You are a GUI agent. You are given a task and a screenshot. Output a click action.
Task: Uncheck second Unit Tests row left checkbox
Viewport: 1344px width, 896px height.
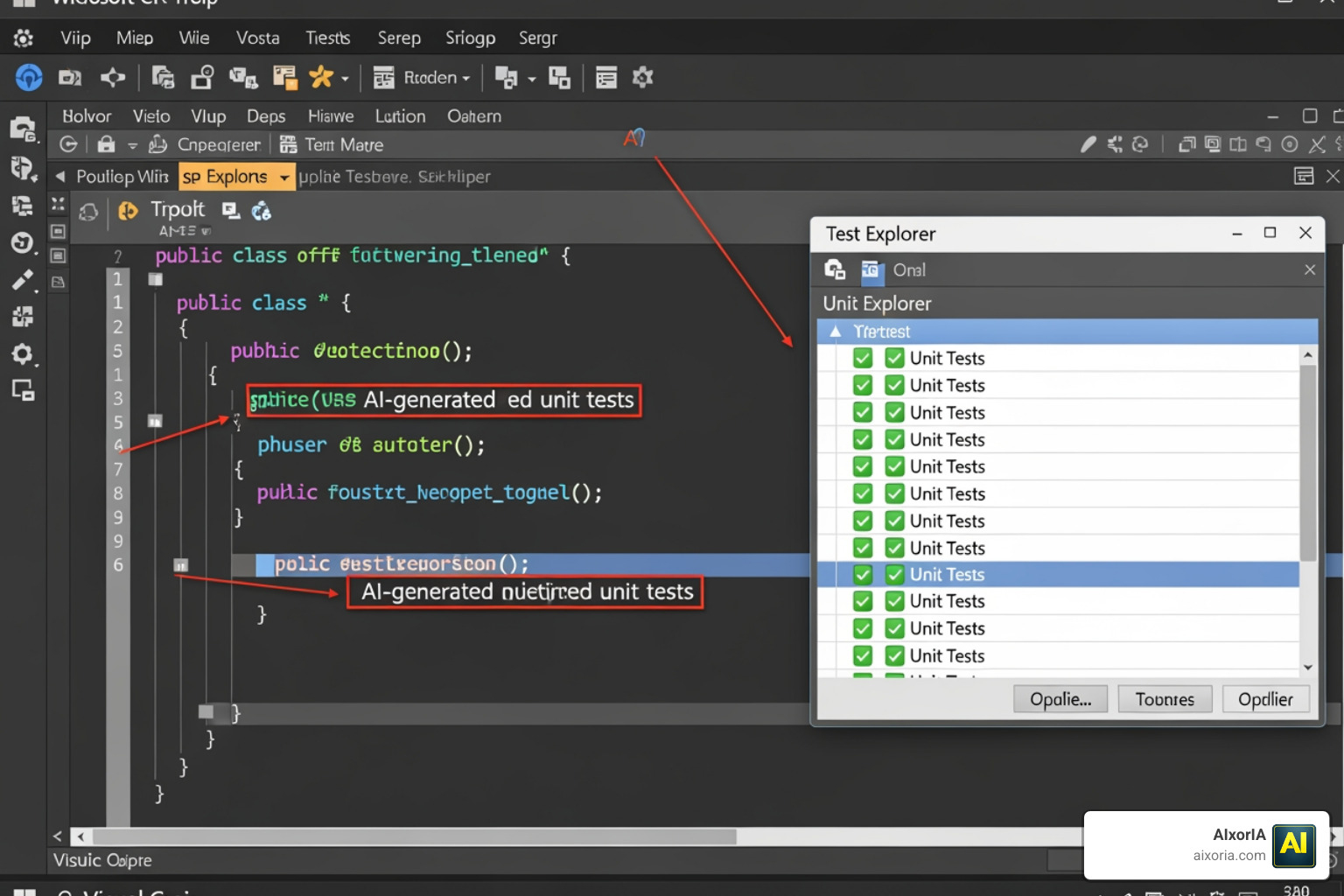(863, 385)
